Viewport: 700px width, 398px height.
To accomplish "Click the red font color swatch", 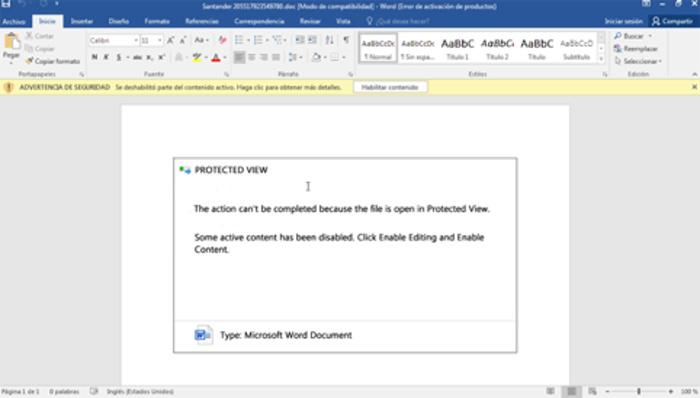I will [216, 57].
